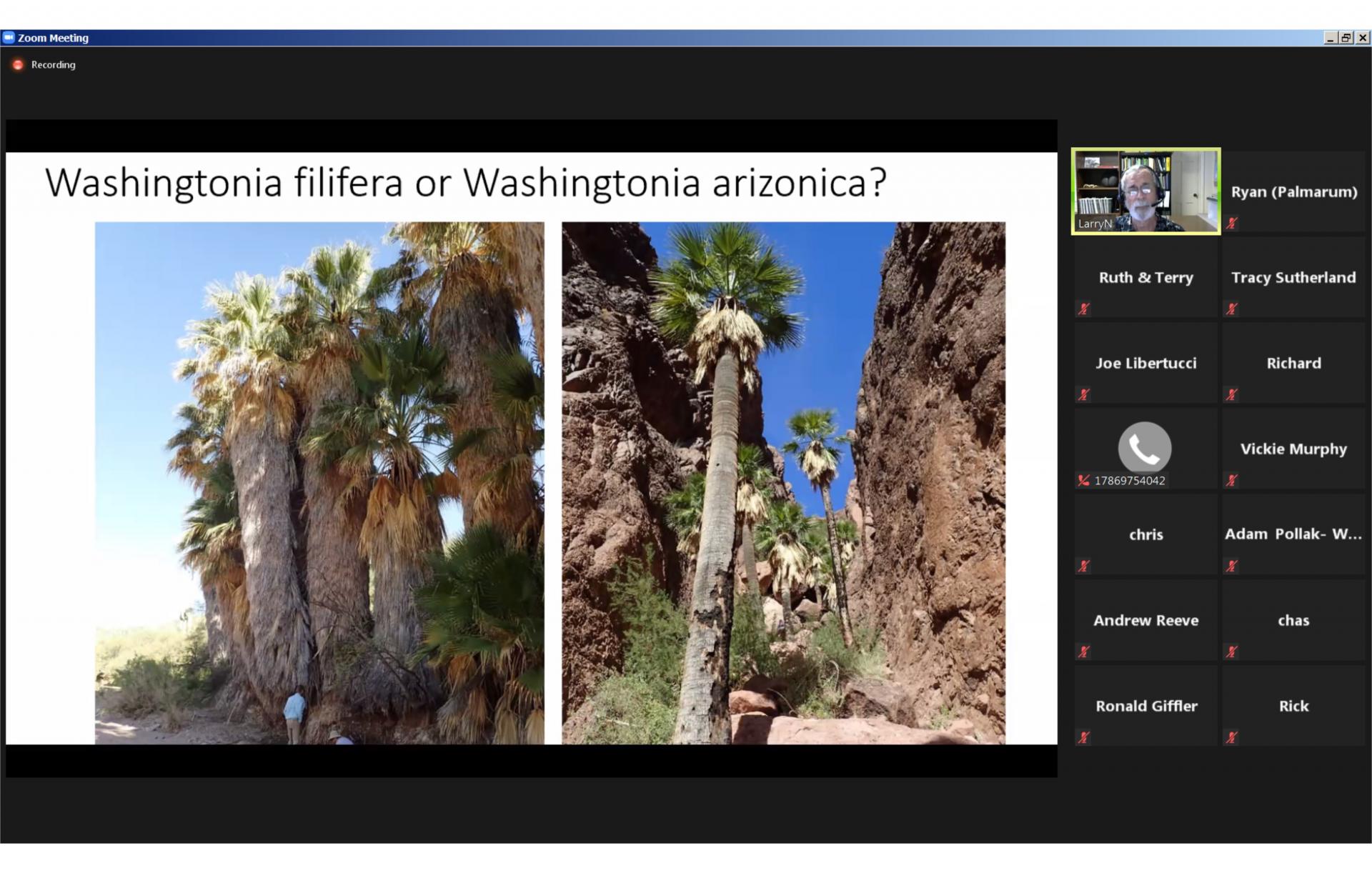Select the Richard participant tile
1372x873 pixels.
(x=1293, y=363)
